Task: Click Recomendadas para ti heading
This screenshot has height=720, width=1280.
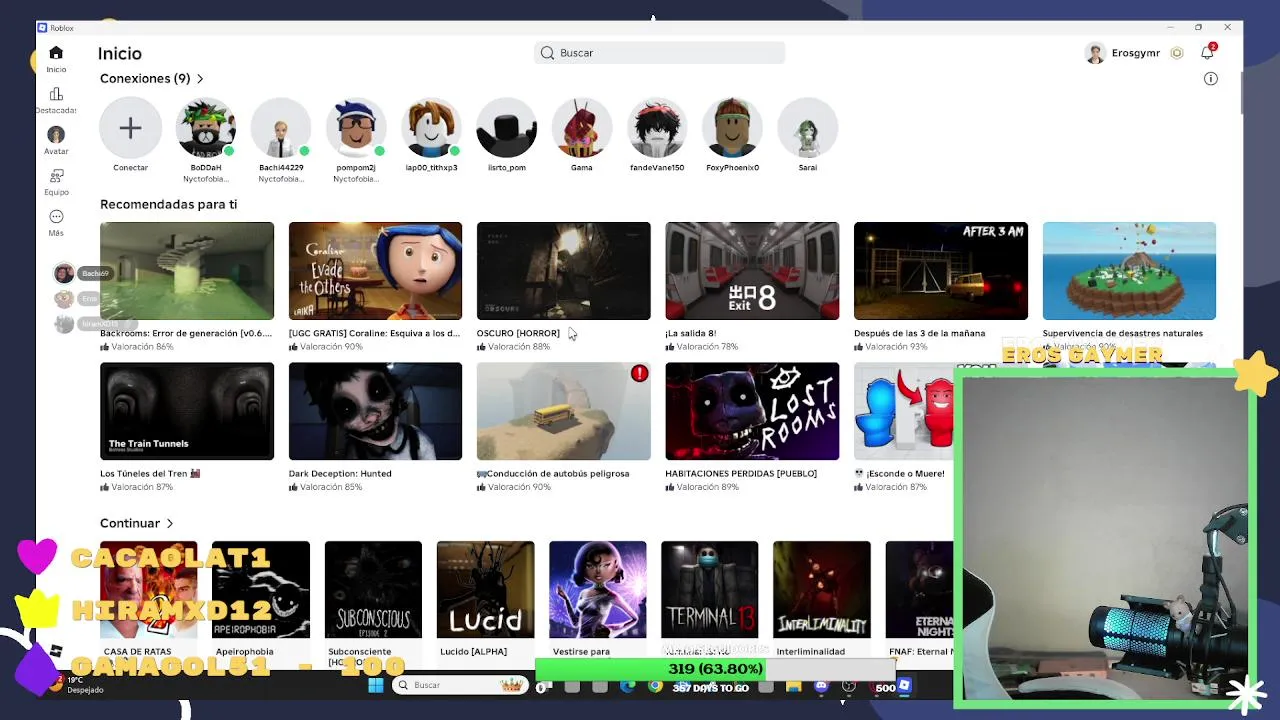Action: [168, 204]
